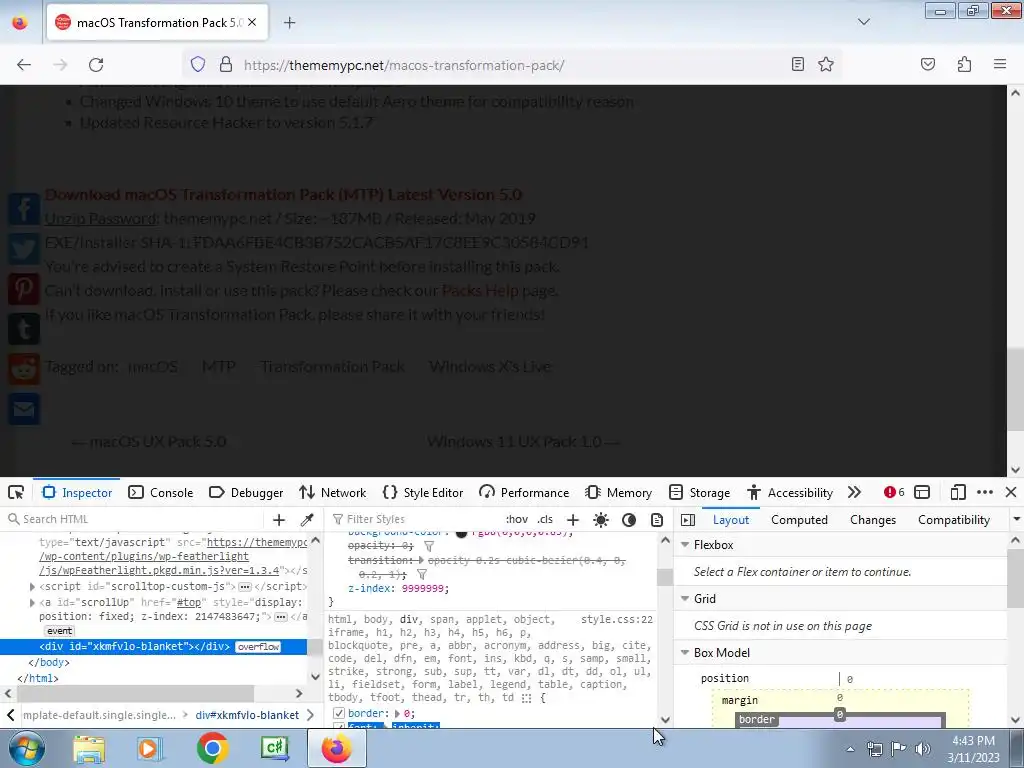
Task: Focus the Filter Styles field
Action: point(415,519)
